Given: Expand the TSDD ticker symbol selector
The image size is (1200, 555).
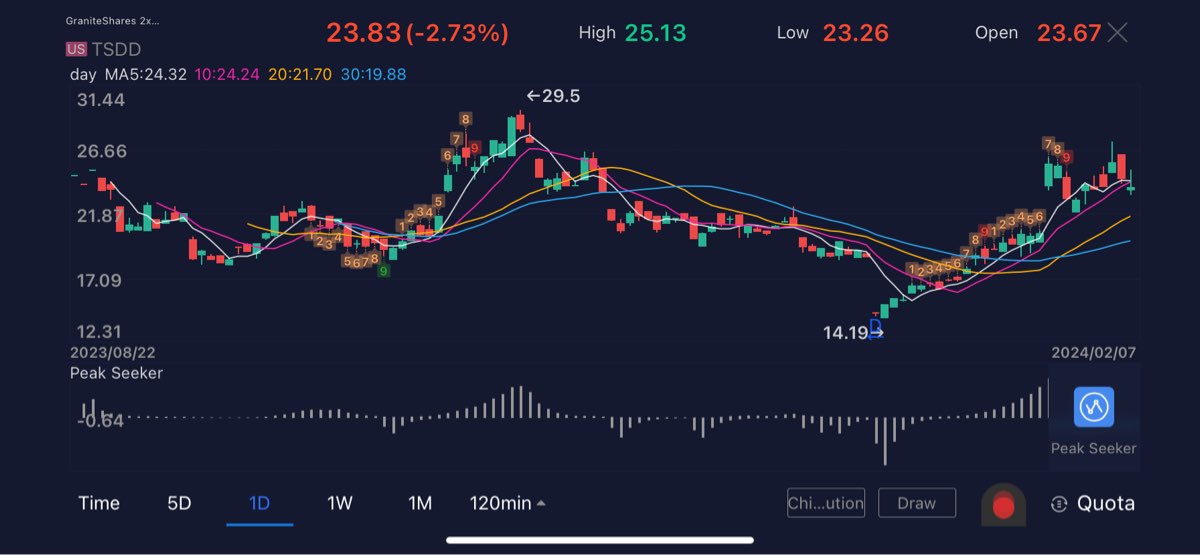Looking at the screenshot, I should pyautogui.click(x=117, y=49).
